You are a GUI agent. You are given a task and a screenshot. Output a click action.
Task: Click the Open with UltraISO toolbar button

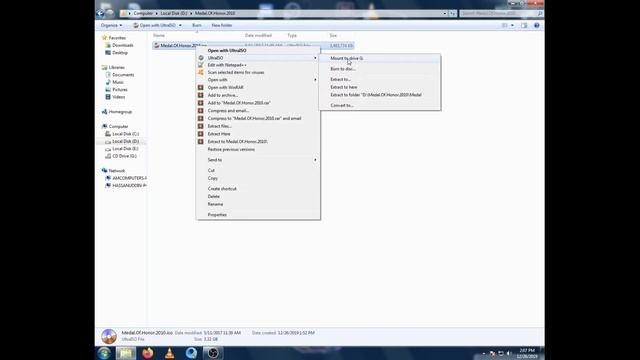point(155,25)
